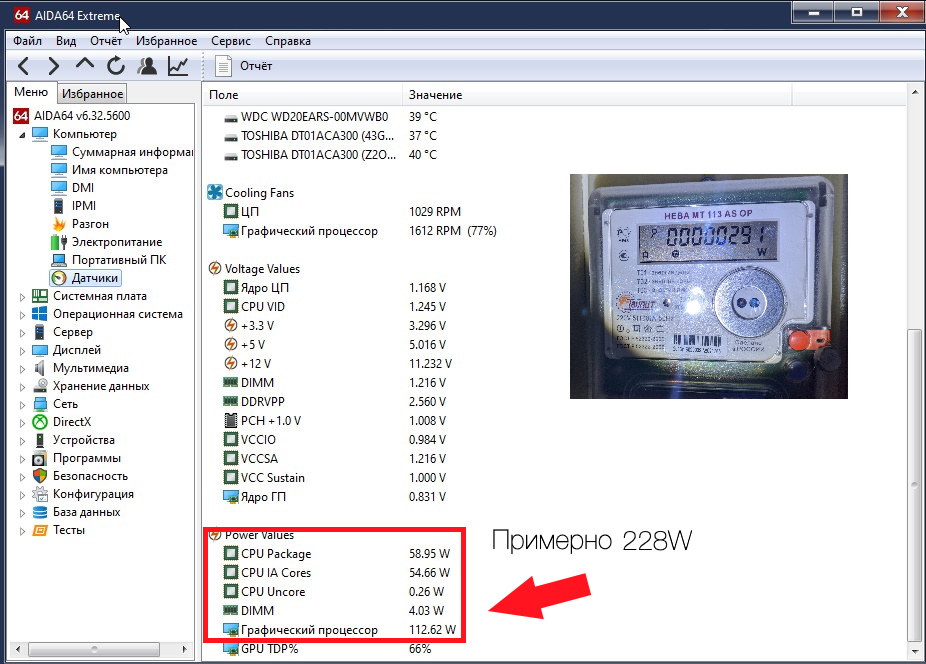Switch to the Избранное tab in the sidebar
The width and height of the screenshot is (926, 664).
pyautogui.click(x=92, y=93)
